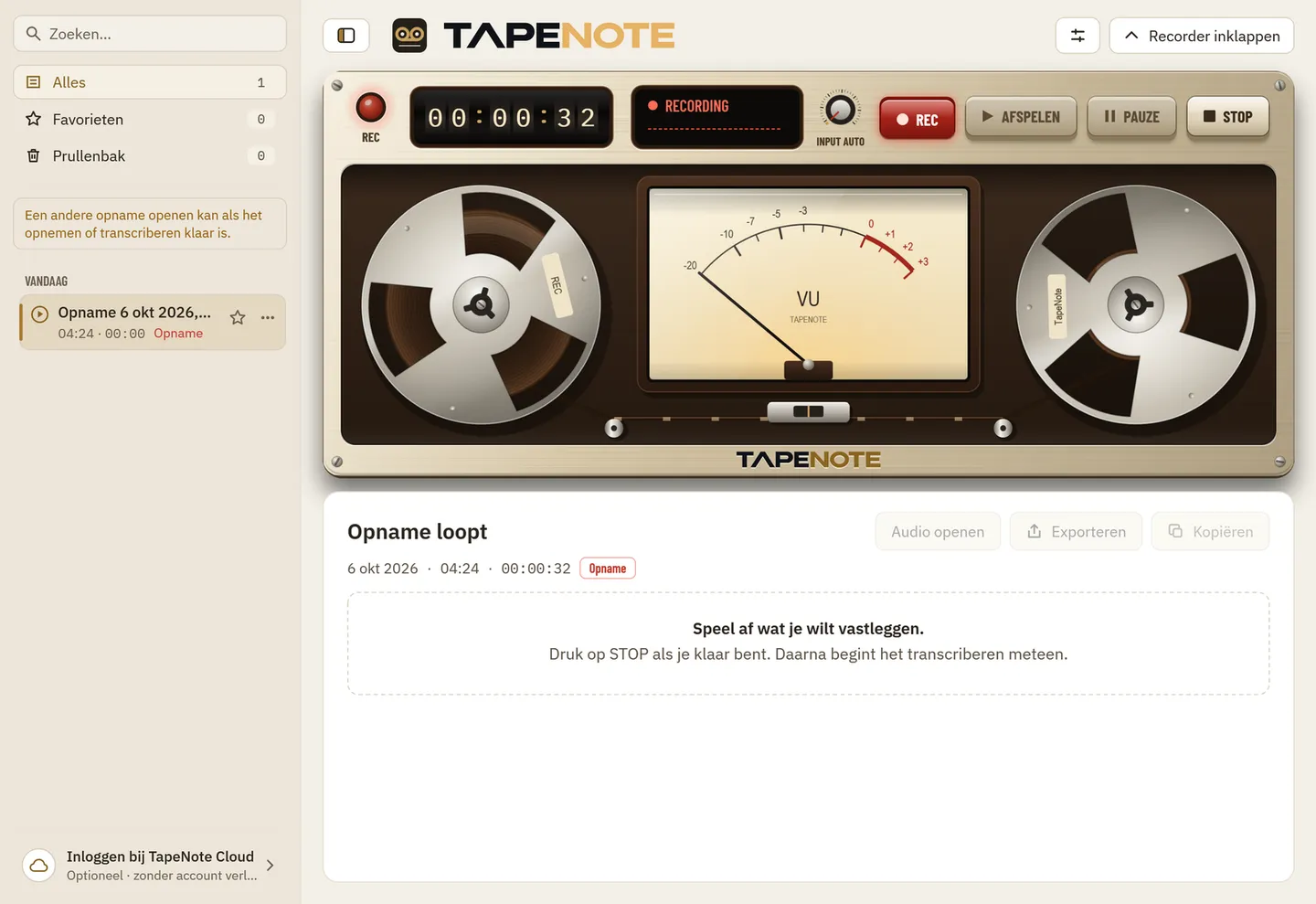1316x904 pixels.
Task: Click the red REC button
Action: tap(917, 119)
